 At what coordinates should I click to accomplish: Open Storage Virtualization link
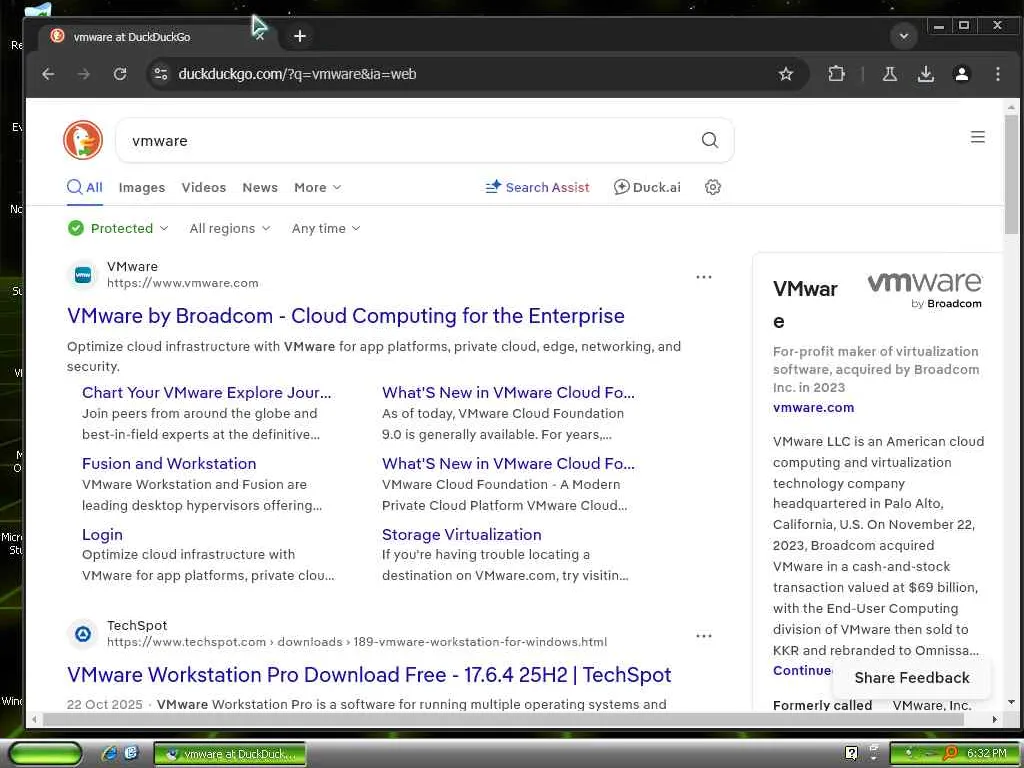462,534
